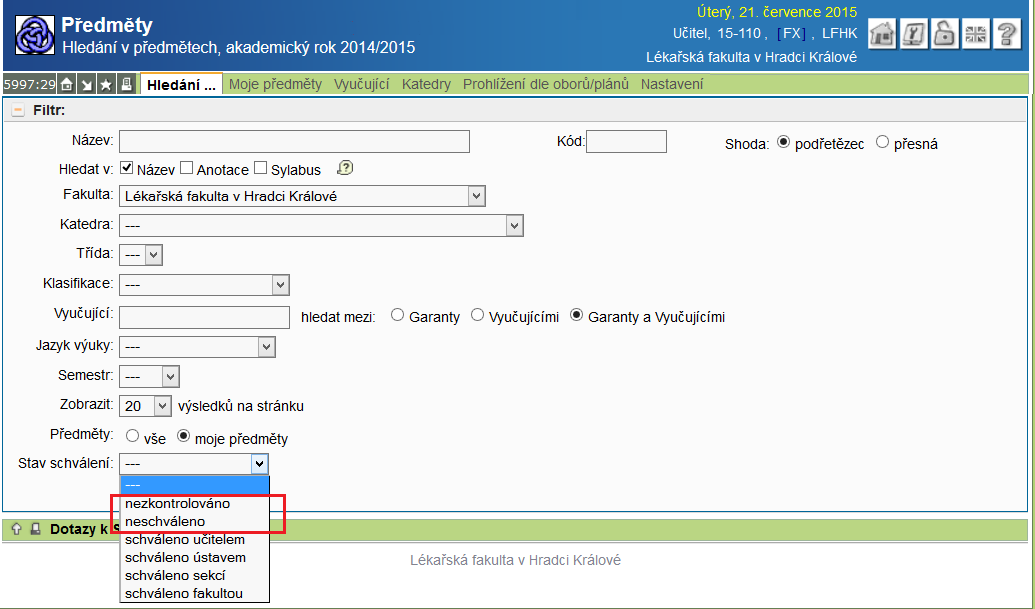Click the home icon in the top-right header

(882, 34)
